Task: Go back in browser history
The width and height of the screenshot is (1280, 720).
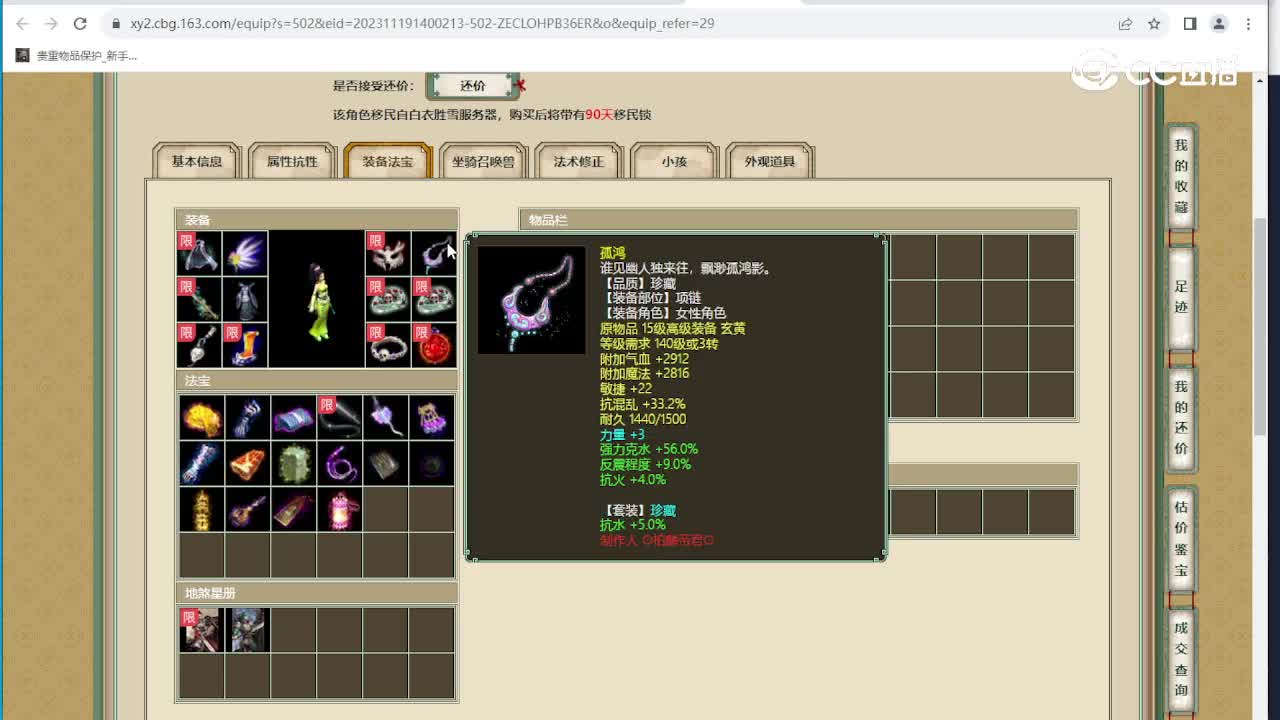Action: click(22, 23)
